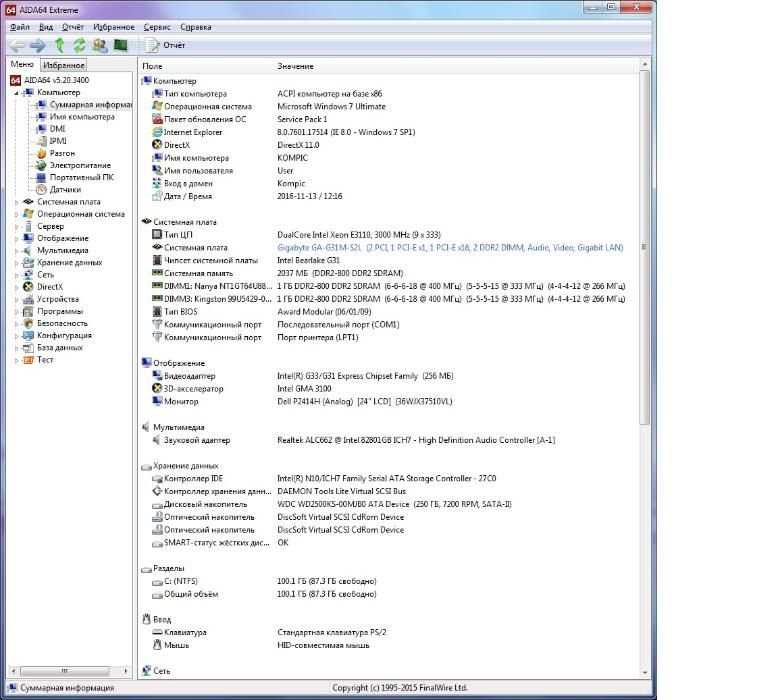Screen dimensions: 778x700
Task: Open the Файл menu
Action: pos(20,27)
